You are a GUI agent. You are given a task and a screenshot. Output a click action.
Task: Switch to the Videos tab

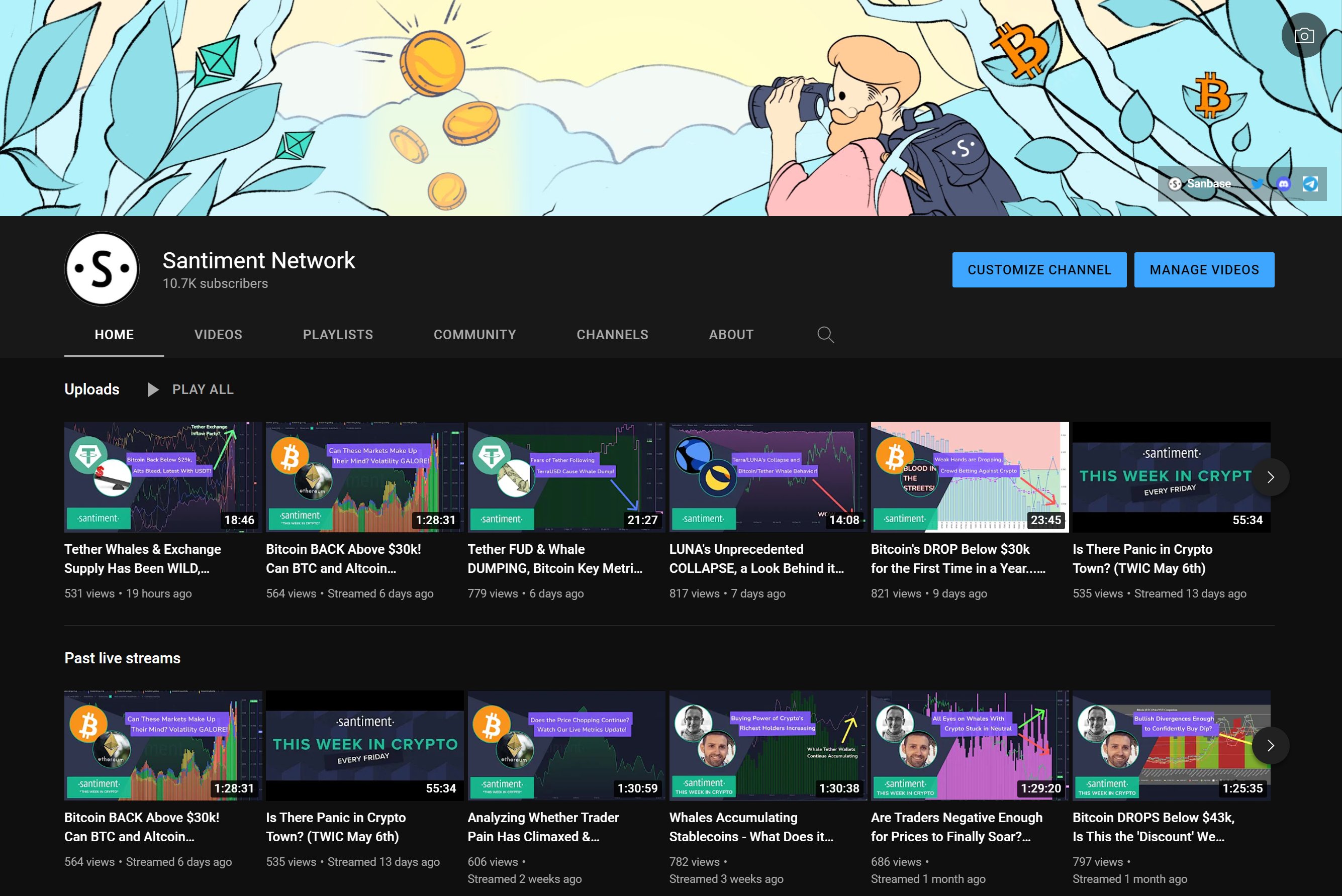pos(218,335)
